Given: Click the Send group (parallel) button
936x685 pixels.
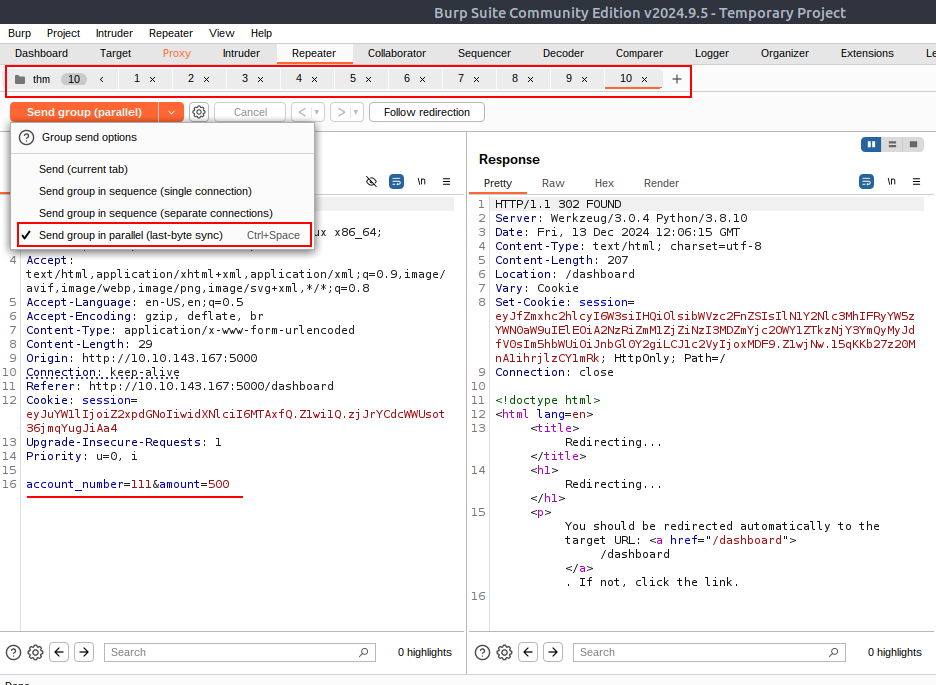Looking at the screenshot, I should (x=84, y=112).
